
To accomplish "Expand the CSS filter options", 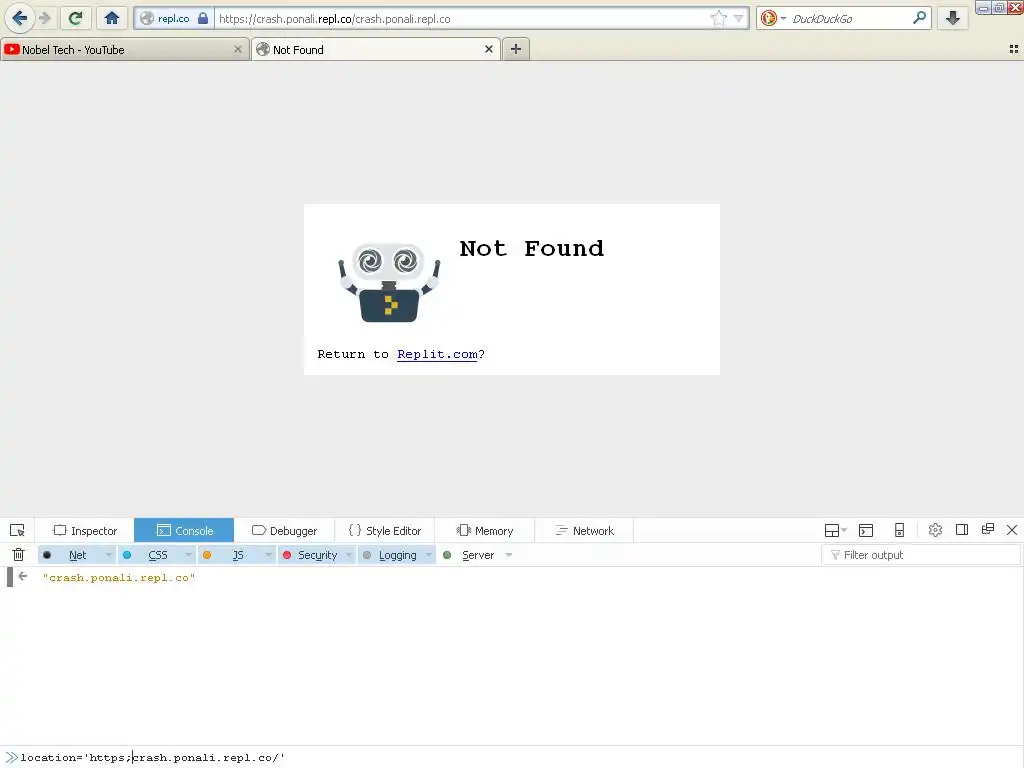I will point(188,555).
